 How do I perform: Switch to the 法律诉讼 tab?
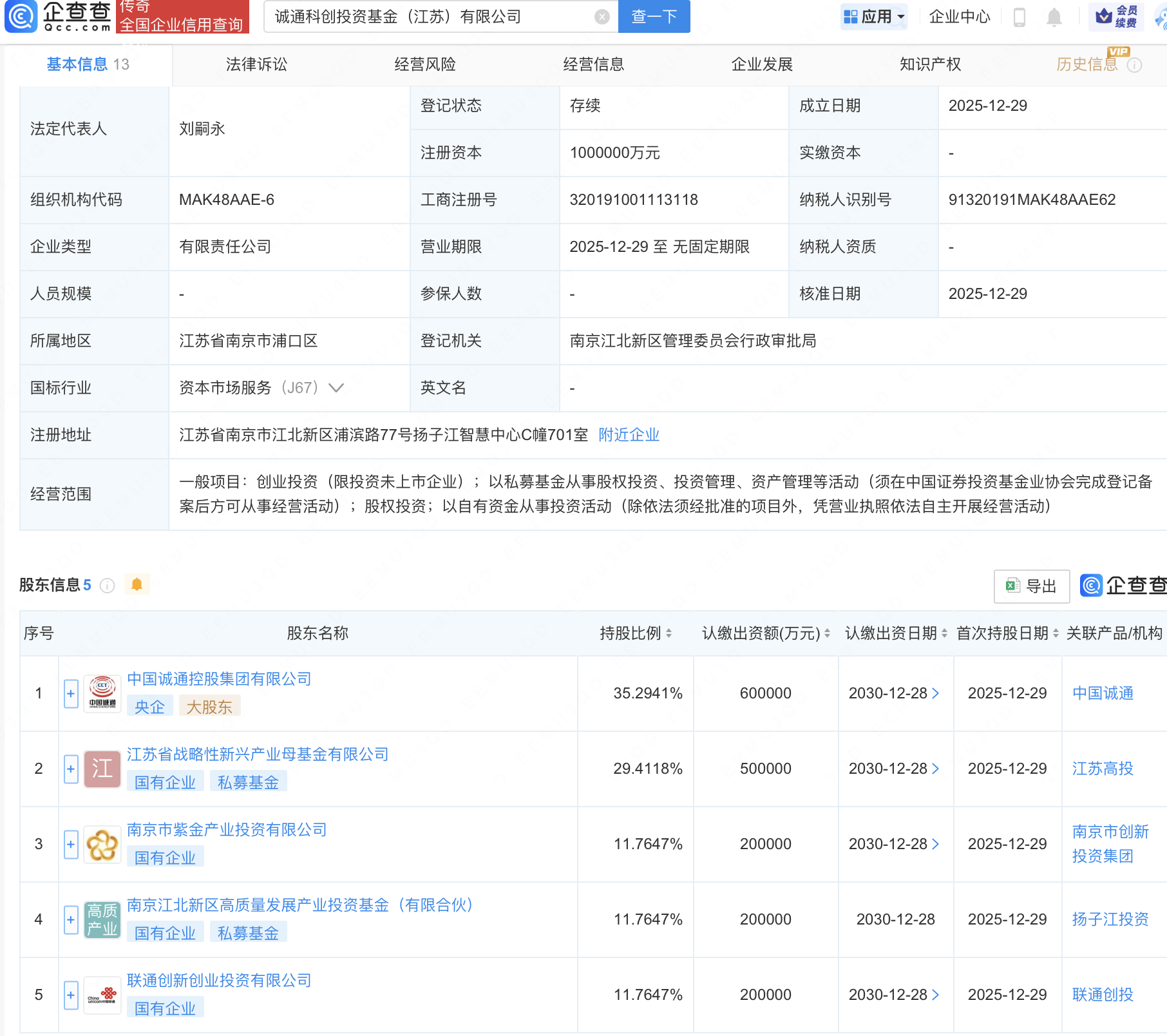pos(256,64)
